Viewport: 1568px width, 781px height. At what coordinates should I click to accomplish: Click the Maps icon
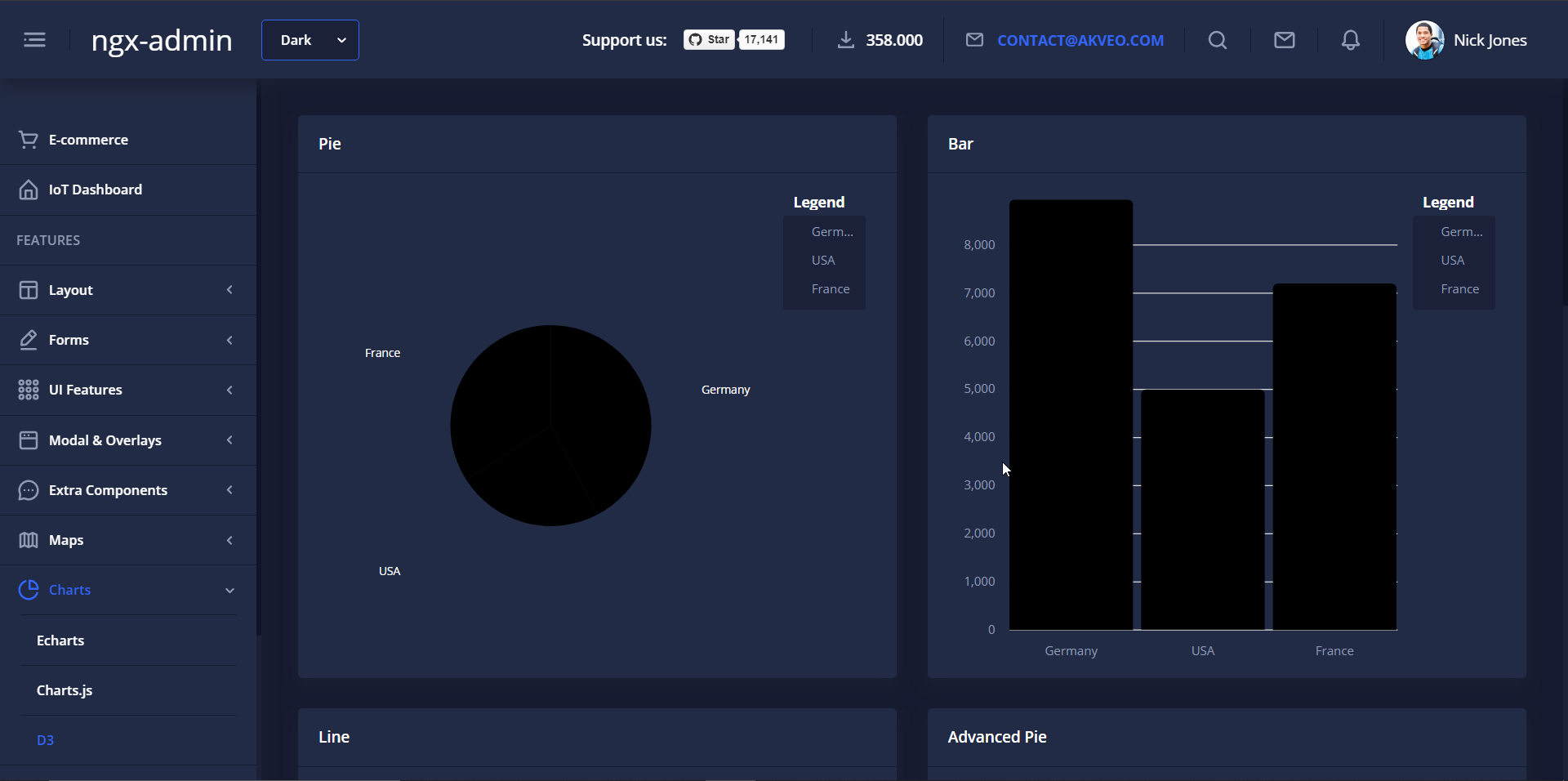pyautogui.click(x=29, y=540)
